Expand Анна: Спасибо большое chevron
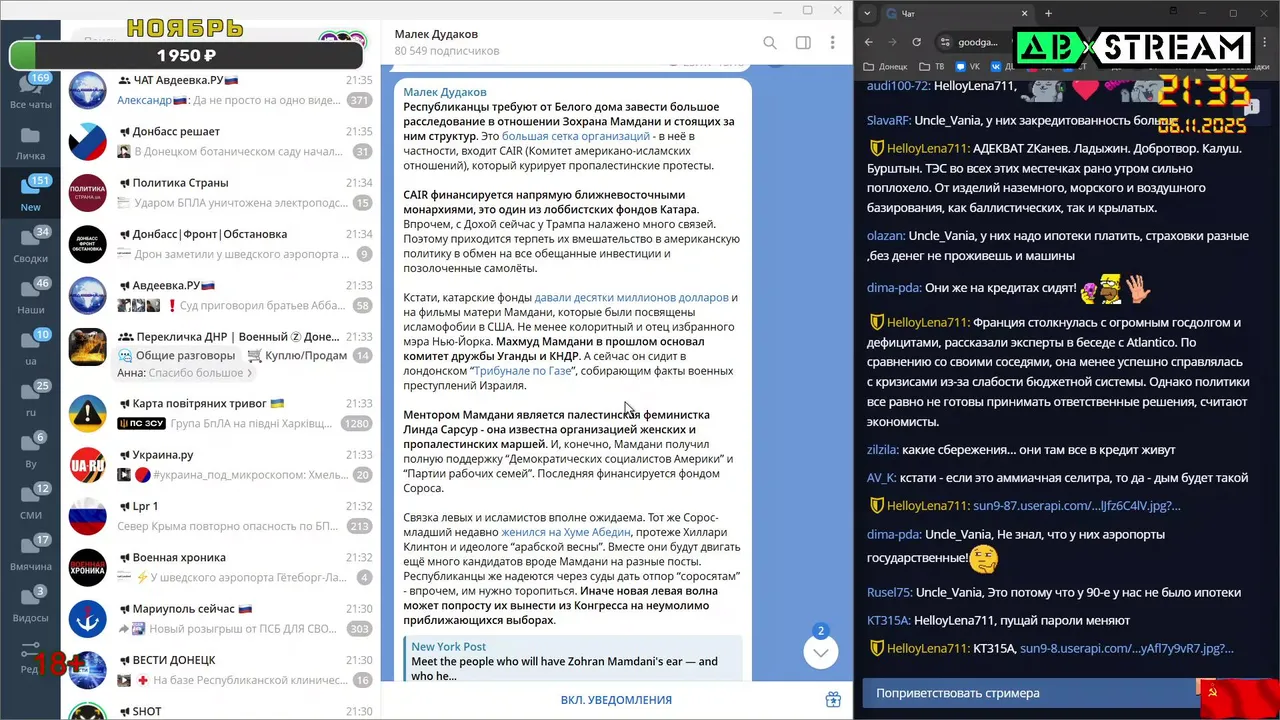The image size is (1280, 720). click(x=250, y=373)
